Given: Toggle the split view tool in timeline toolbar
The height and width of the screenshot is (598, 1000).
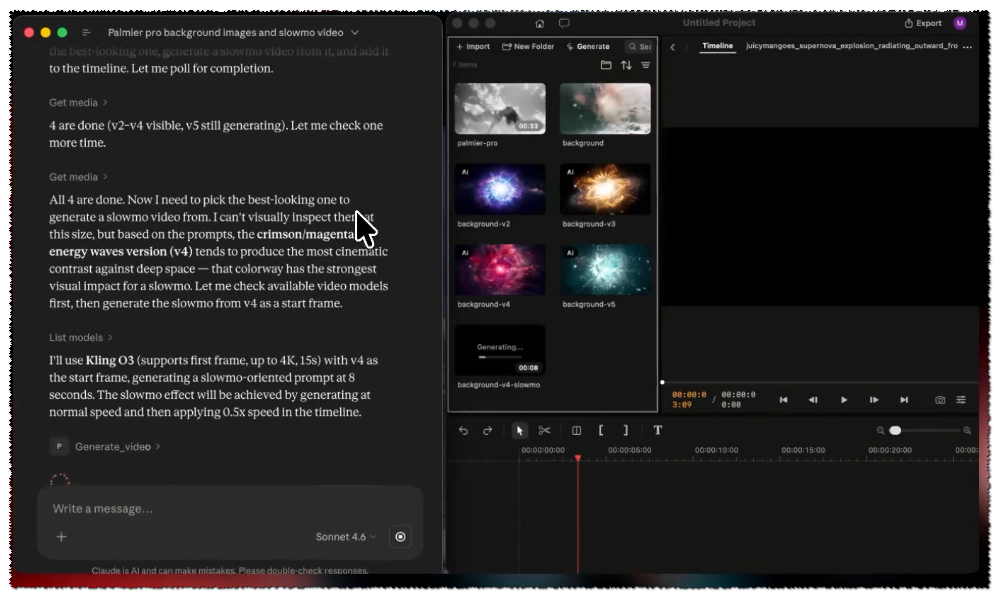Looking at the screenshot, I should click(x=577, y=430).
